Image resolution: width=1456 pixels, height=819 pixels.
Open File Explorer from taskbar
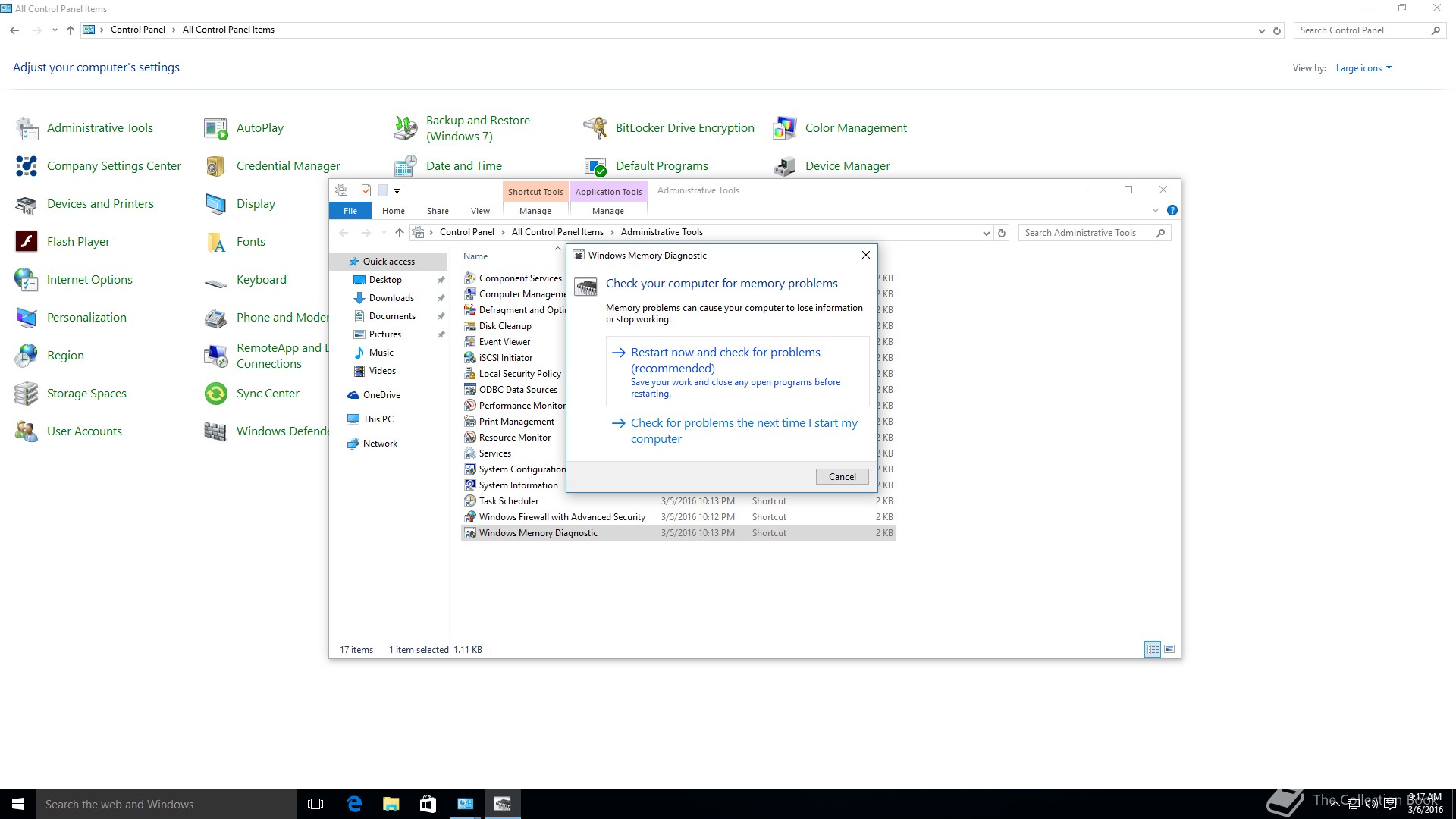click(x=391, y=804)
